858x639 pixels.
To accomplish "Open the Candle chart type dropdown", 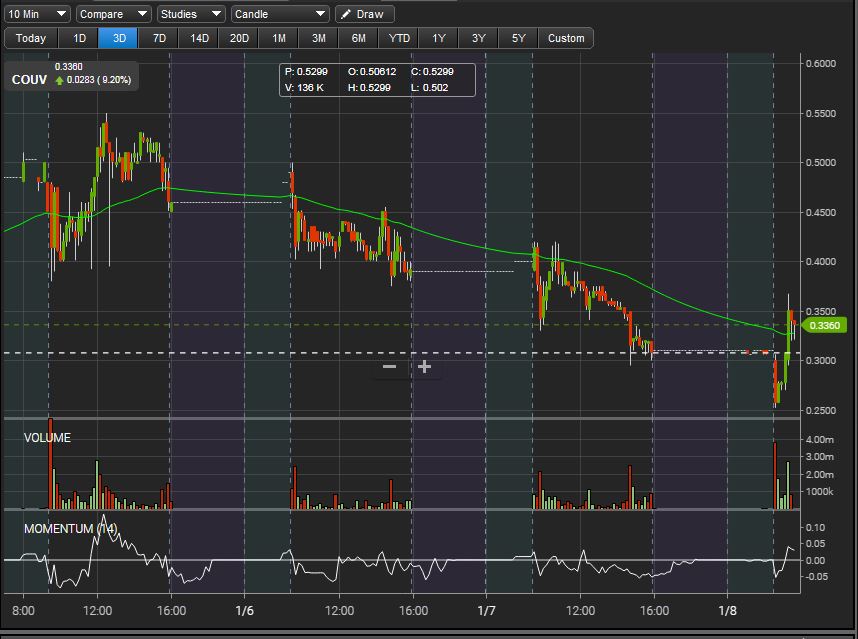I will click(280, 14).
